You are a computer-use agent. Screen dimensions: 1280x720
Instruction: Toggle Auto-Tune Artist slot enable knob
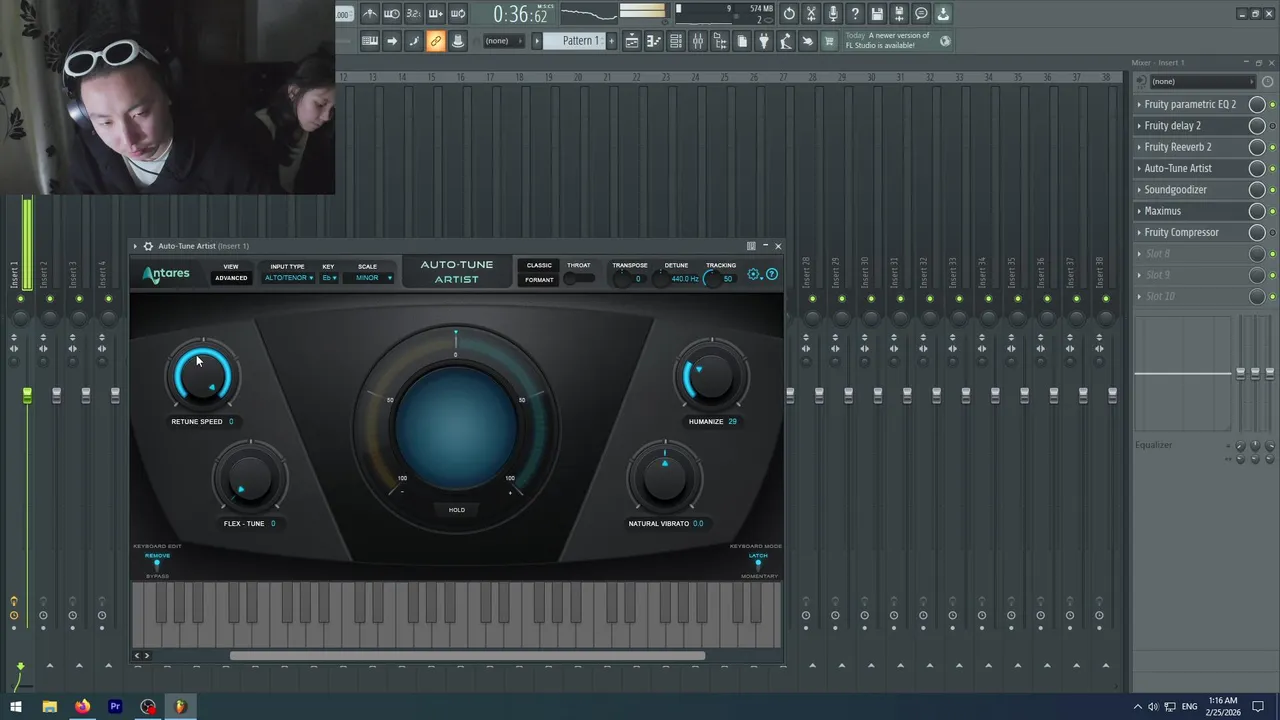pos(1257,168)
